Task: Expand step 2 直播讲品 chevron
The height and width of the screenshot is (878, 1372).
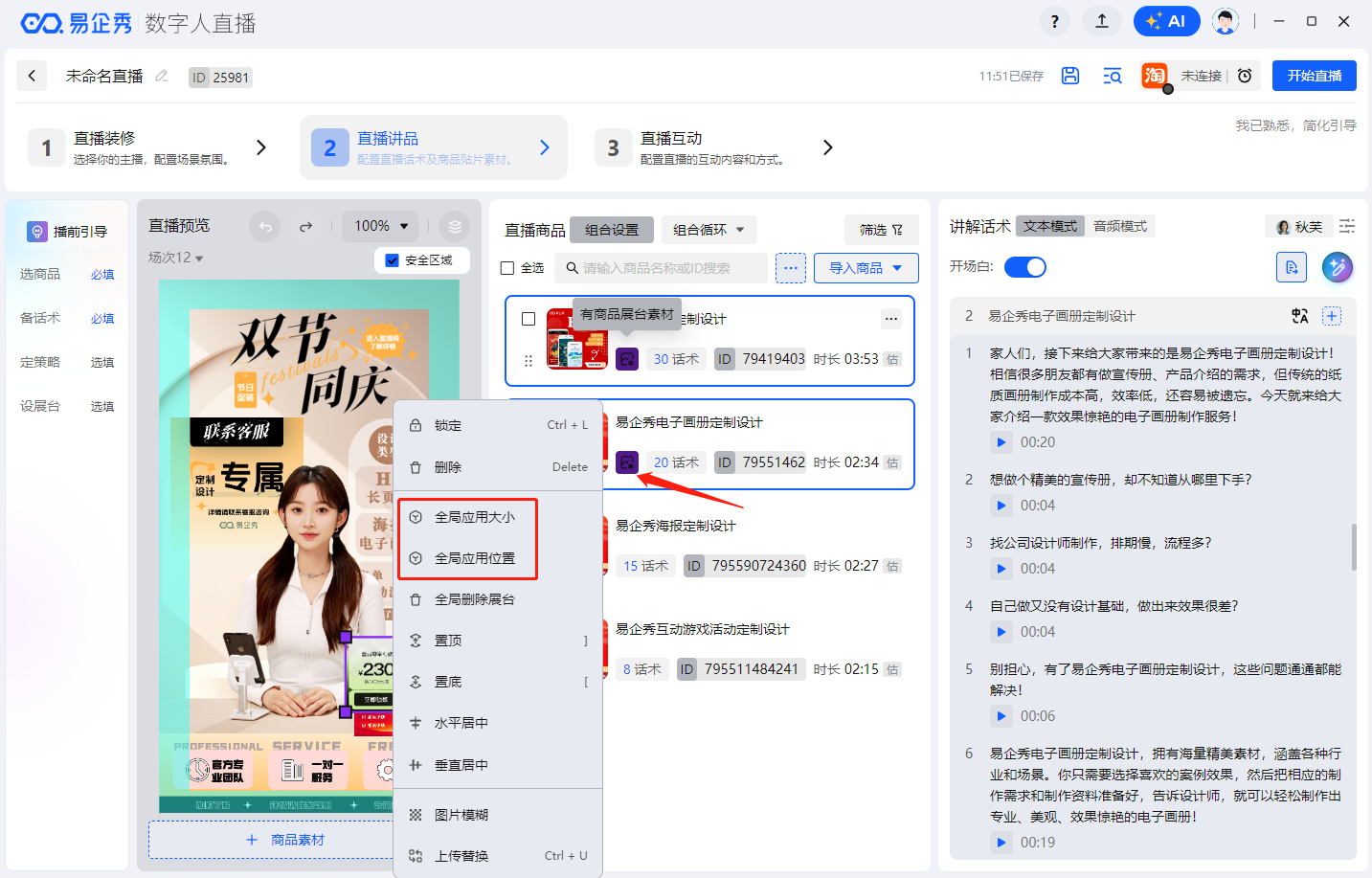Action: (545, 147)
